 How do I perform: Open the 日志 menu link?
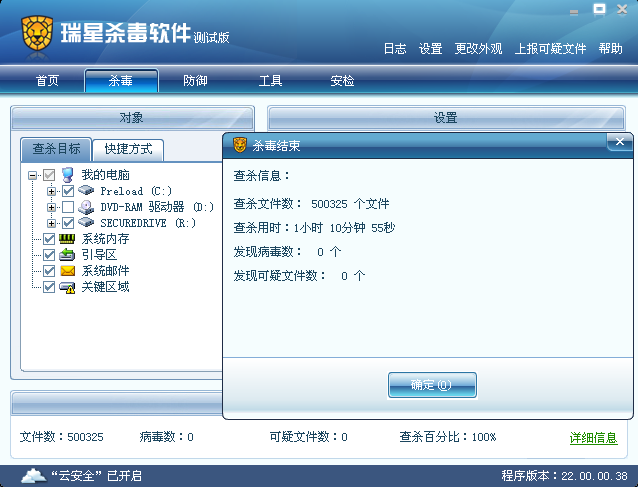click(395, 49)
